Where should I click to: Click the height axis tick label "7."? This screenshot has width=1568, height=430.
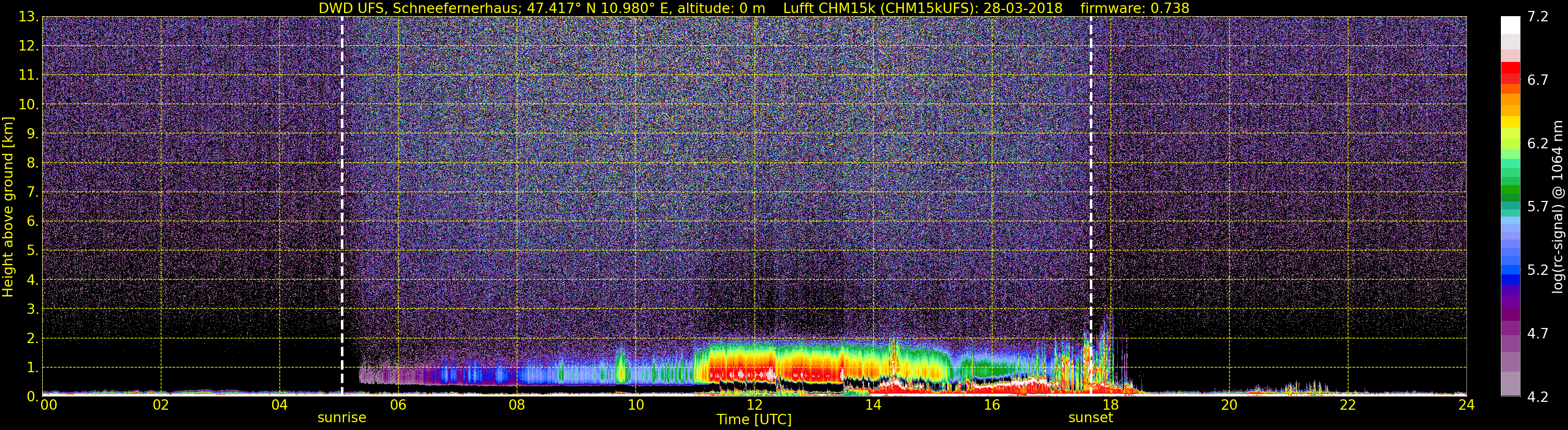point(32,193)
